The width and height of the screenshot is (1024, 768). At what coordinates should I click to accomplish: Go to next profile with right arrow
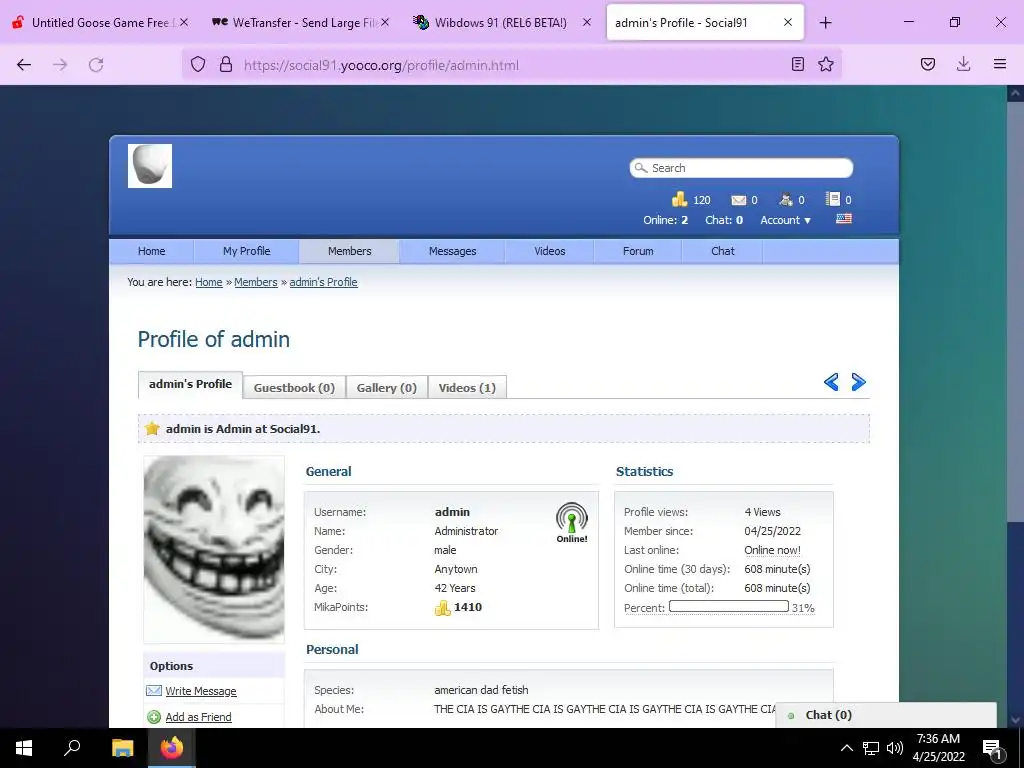tap(859, 382)
